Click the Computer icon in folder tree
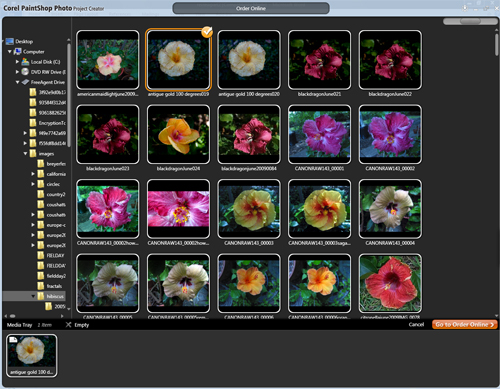This screenshot has height=389, width=500. pos(18,52)
